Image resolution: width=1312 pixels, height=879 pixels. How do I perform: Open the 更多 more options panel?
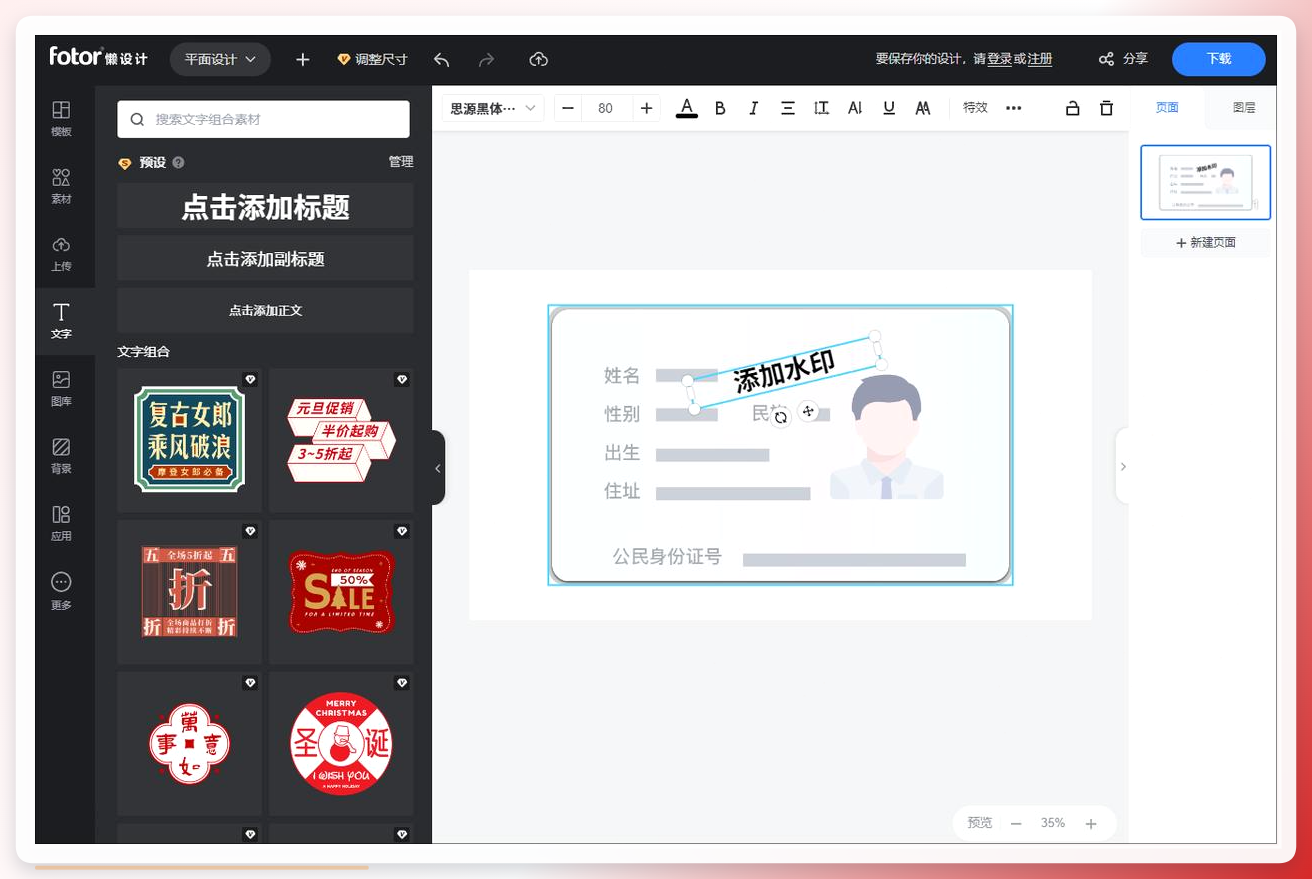point(61,591)
